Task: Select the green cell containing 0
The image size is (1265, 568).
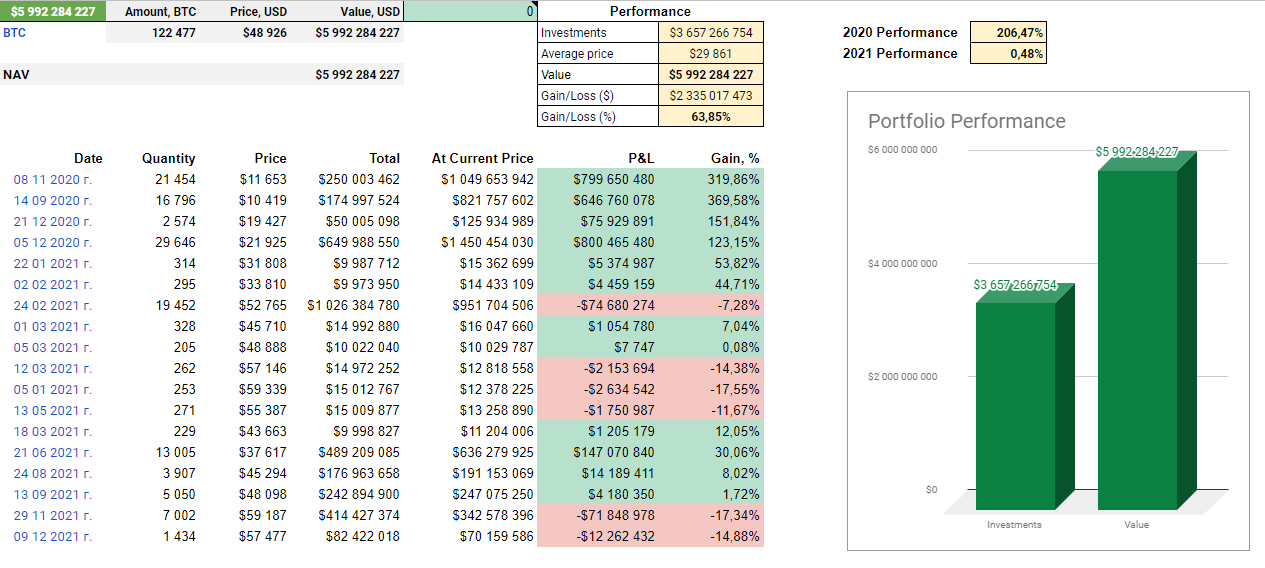Action: [x=470, y=11]
